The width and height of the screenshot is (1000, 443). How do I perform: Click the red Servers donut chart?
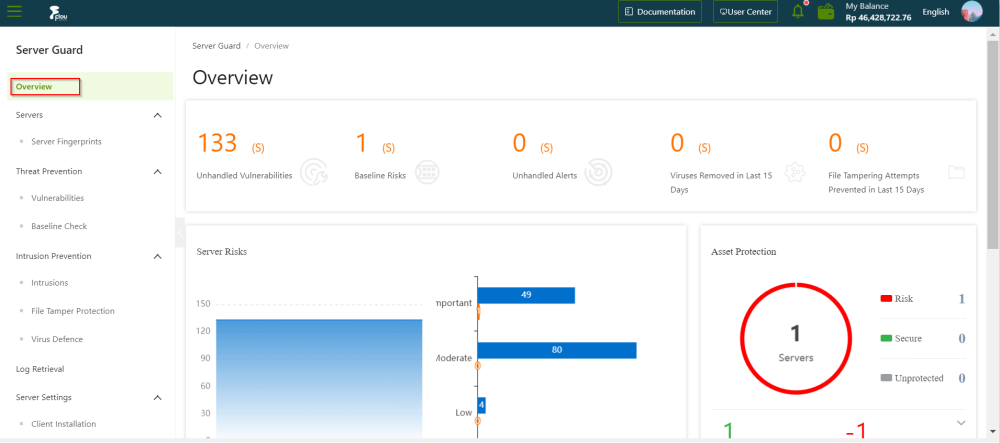(x=795, y=338)
